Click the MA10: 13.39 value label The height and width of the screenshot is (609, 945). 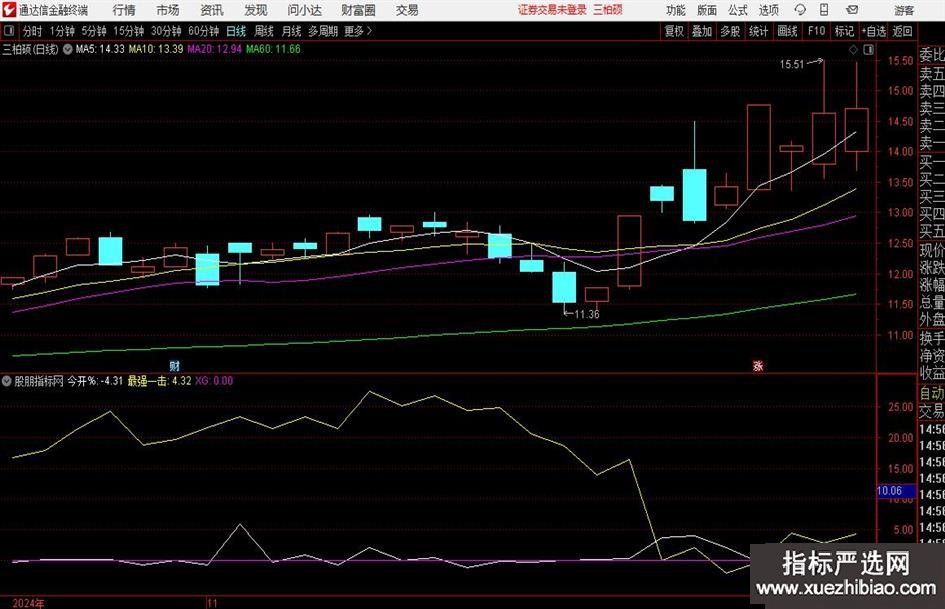point(156,49)
